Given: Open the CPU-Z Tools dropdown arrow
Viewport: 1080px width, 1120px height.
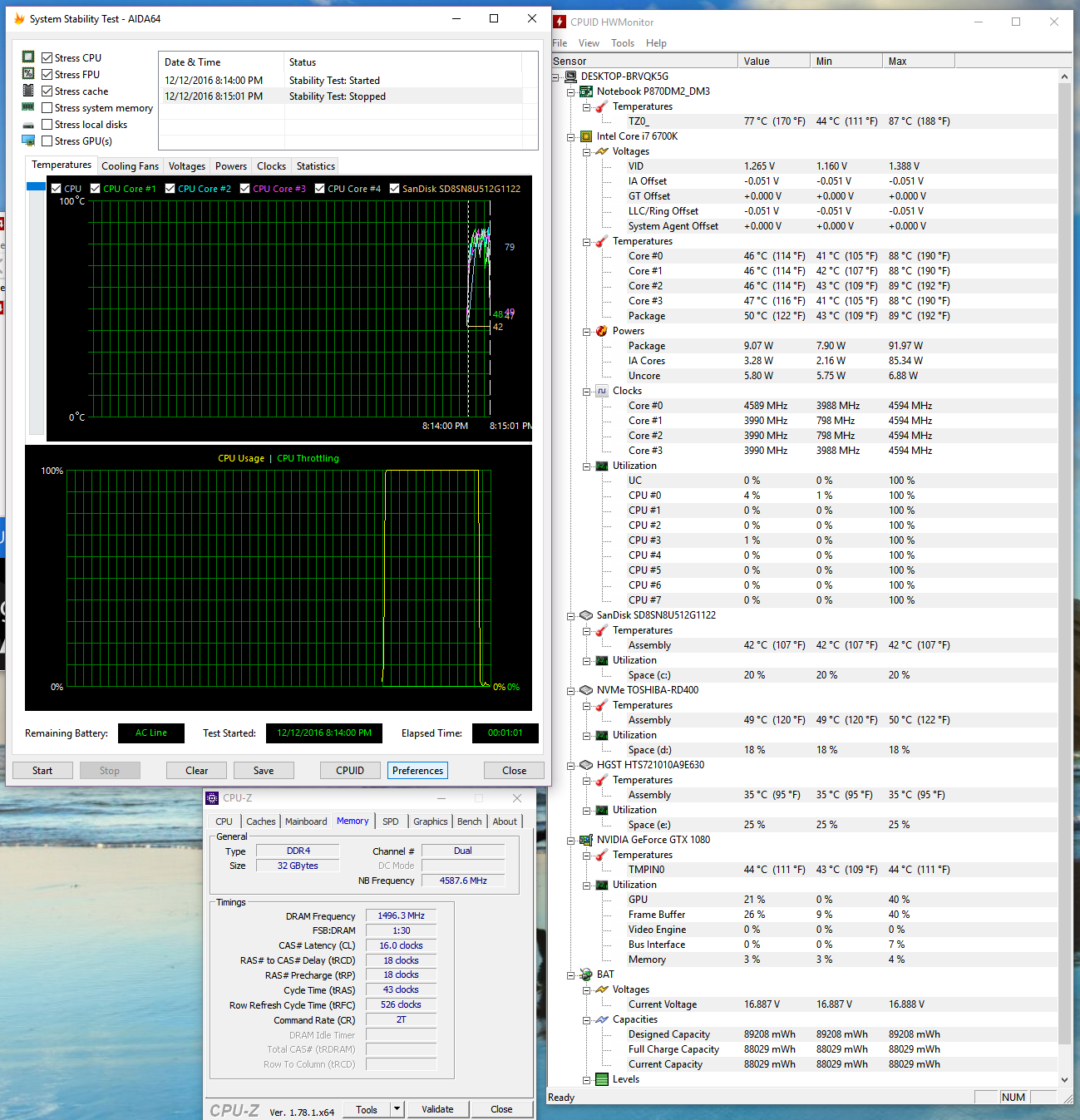Looking at the screenshot, I should click(397, 1109).
